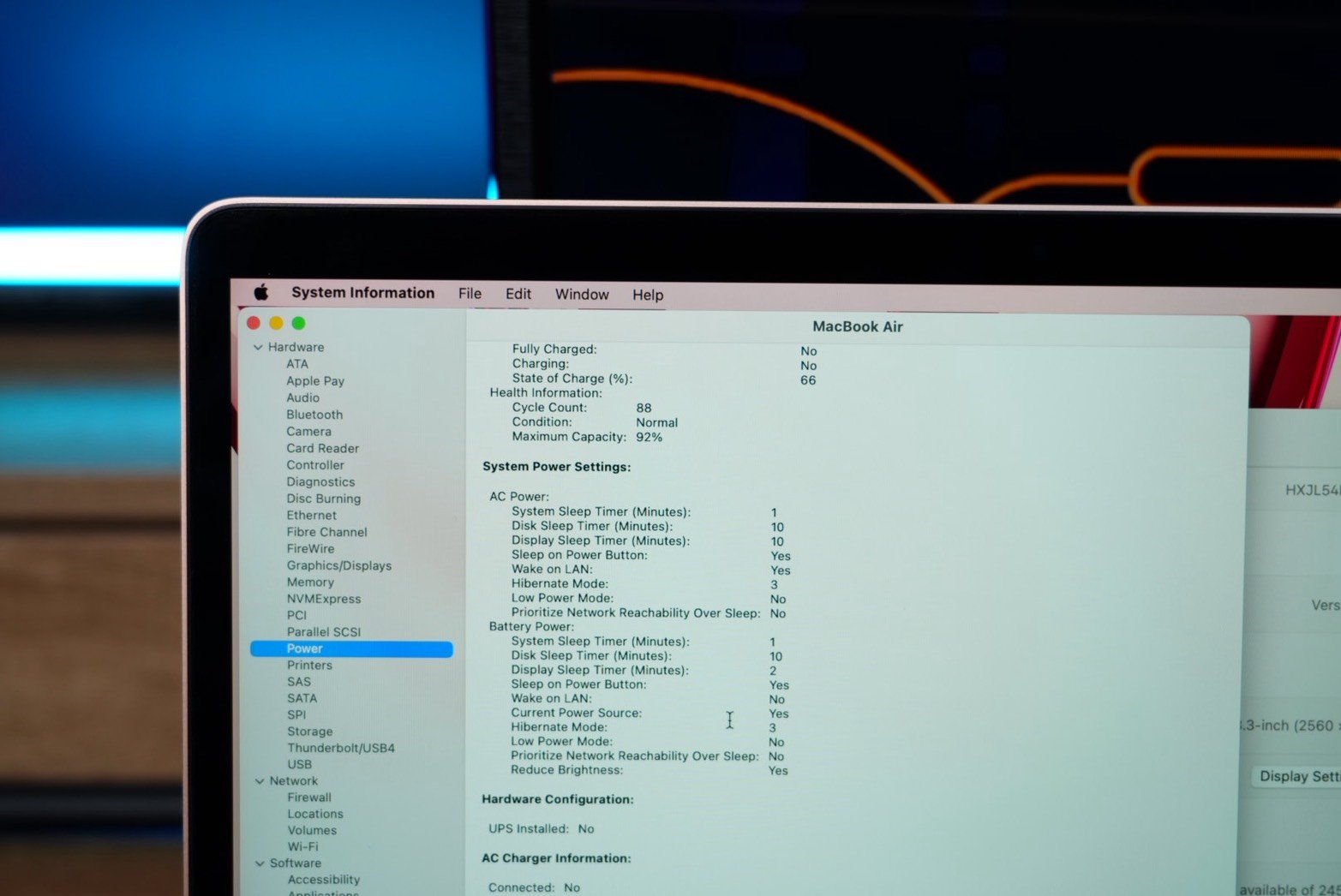Select Firewall under Network
The image size is (1341, 896).
309,797
